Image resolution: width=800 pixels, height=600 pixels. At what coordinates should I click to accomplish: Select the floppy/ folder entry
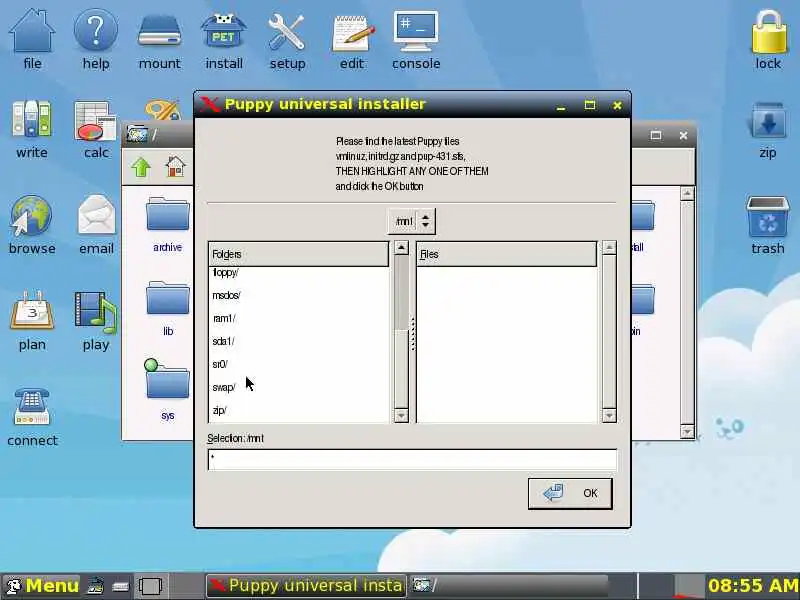[x=298, y=272]
